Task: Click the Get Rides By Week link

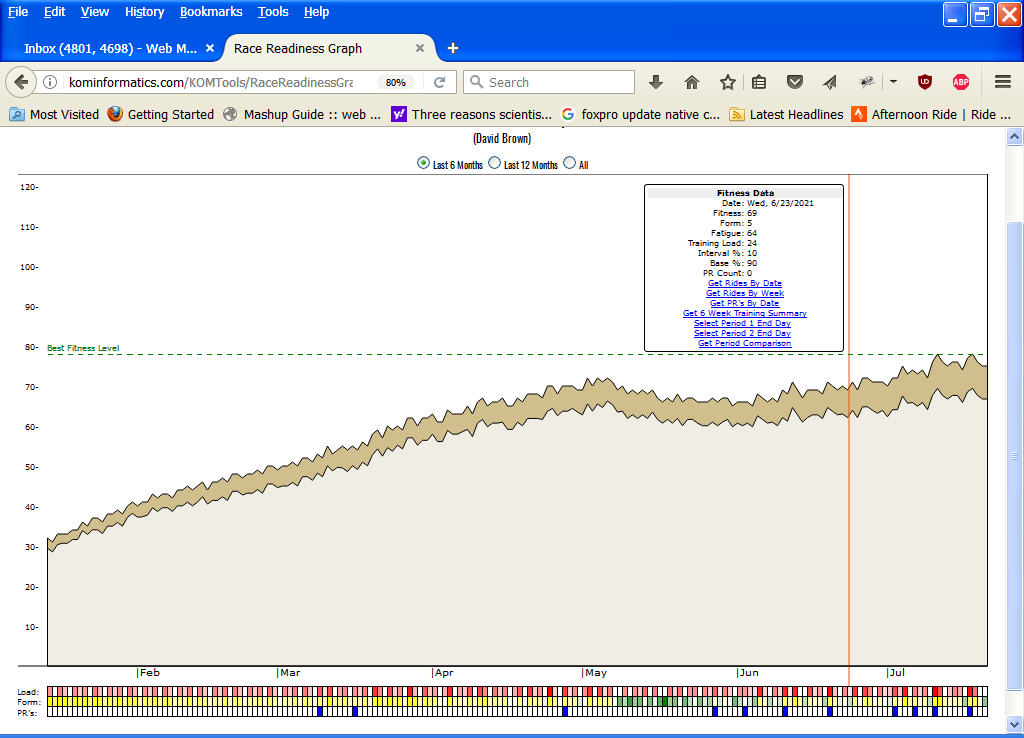Action: pos(745,293)
